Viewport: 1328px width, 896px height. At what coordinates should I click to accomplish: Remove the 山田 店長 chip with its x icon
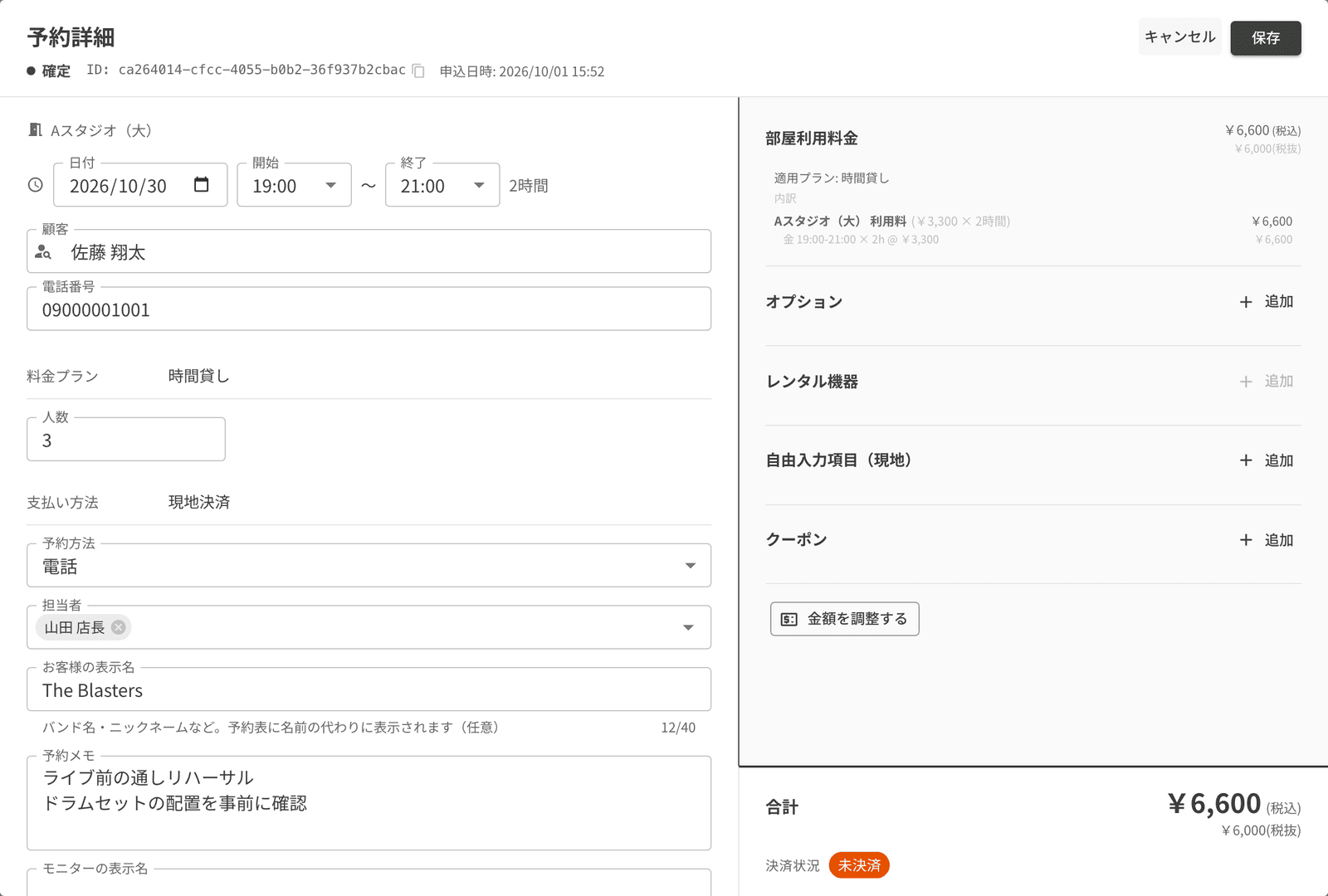119,627
